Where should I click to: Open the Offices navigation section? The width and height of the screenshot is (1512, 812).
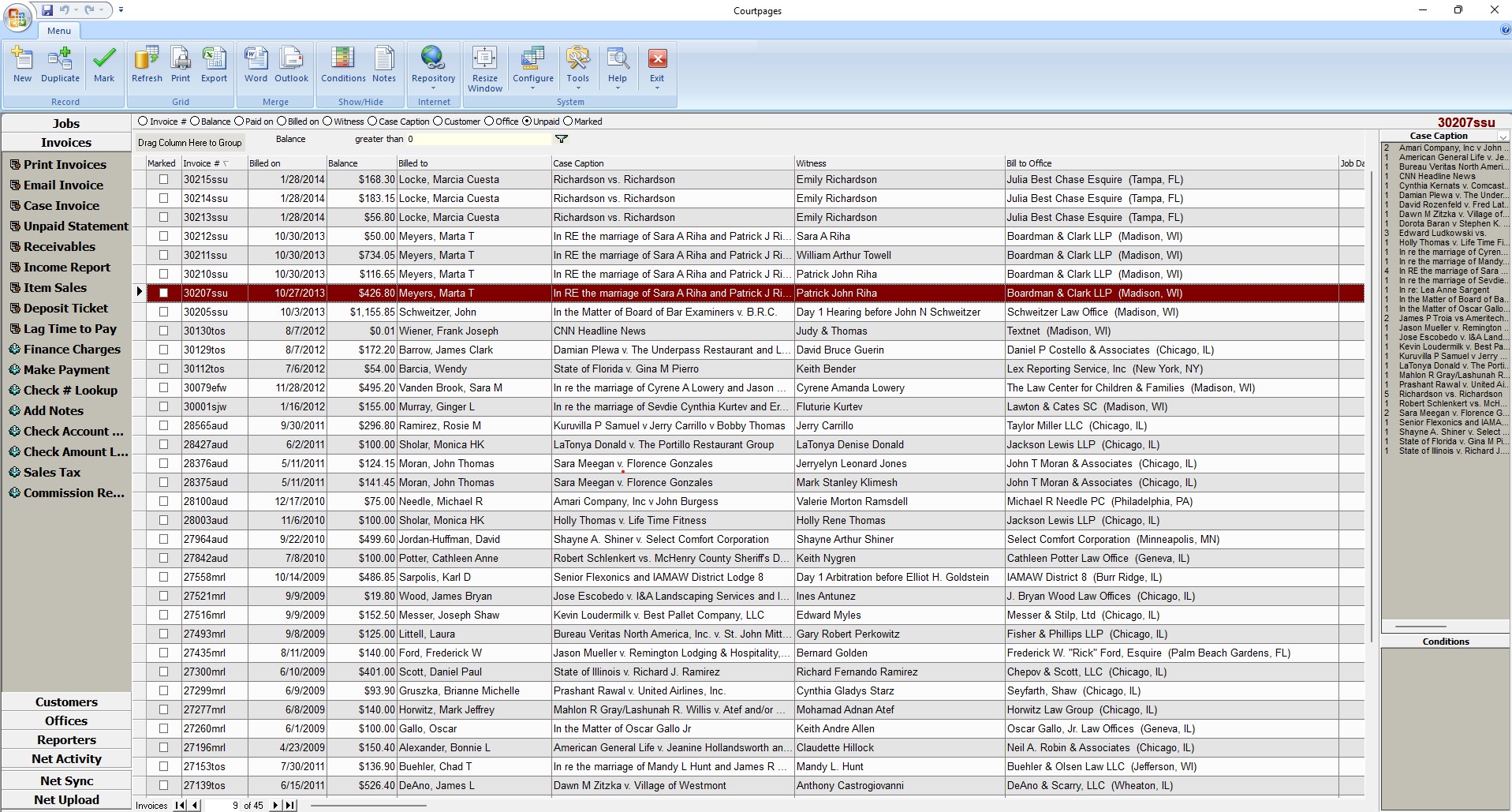click(x=66, y=720)
